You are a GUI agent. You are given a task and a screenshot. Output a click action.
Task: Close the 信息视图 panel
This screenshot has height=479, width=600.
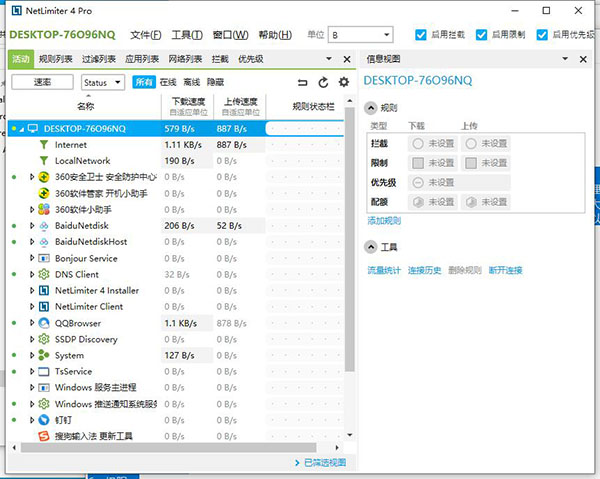click(x=583, y=59)
